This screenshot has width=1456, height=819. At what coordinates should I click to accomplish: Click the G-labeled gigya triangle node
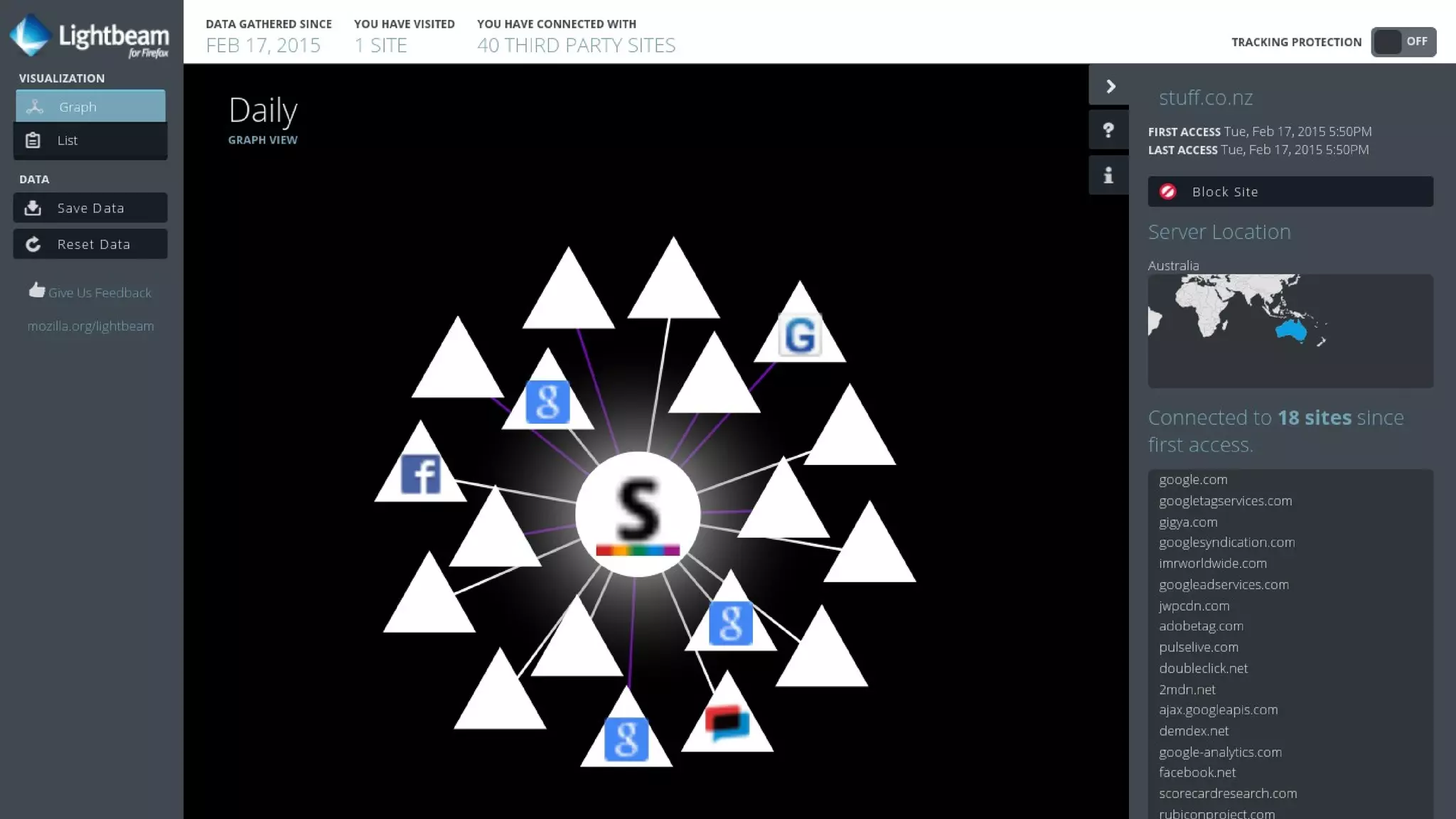click(800, 335)
